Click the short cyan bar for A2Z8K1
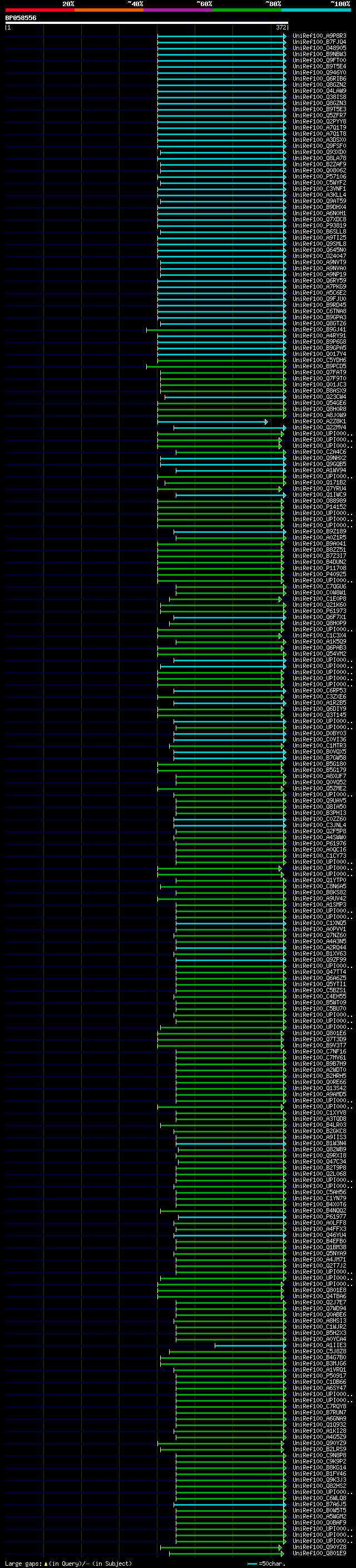 click(x=212, y=422)
